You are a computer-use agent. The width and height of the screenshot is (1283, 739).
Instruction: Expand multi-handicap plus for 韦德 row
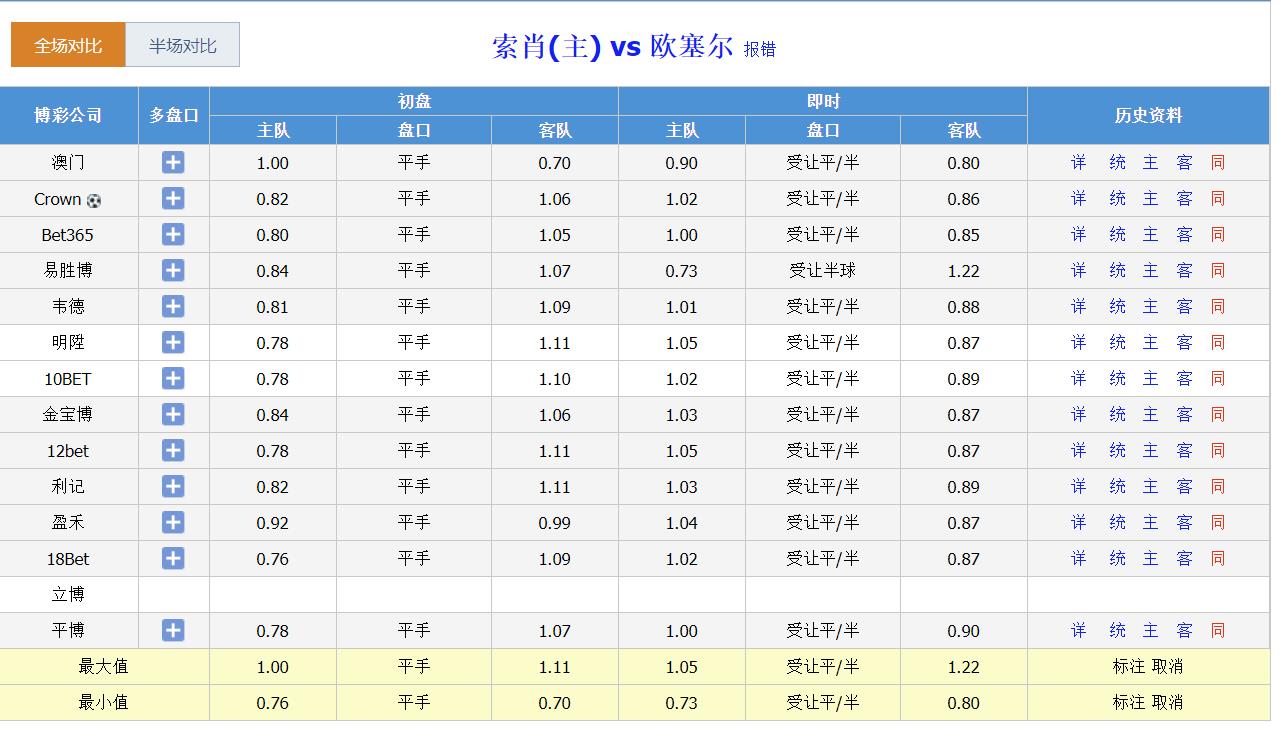tap(173, 307)
